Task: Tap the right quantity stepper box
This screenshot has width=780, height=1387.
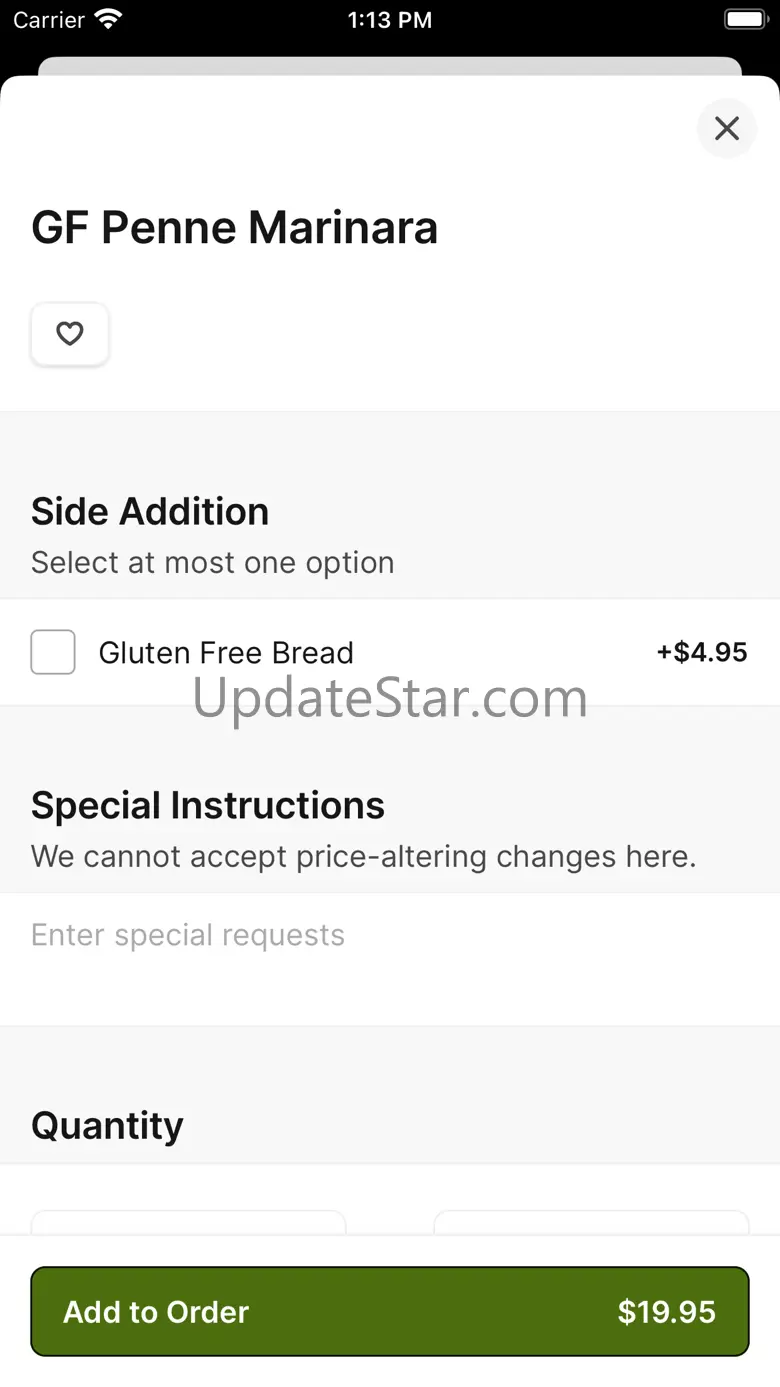Action: [591, 1223]
